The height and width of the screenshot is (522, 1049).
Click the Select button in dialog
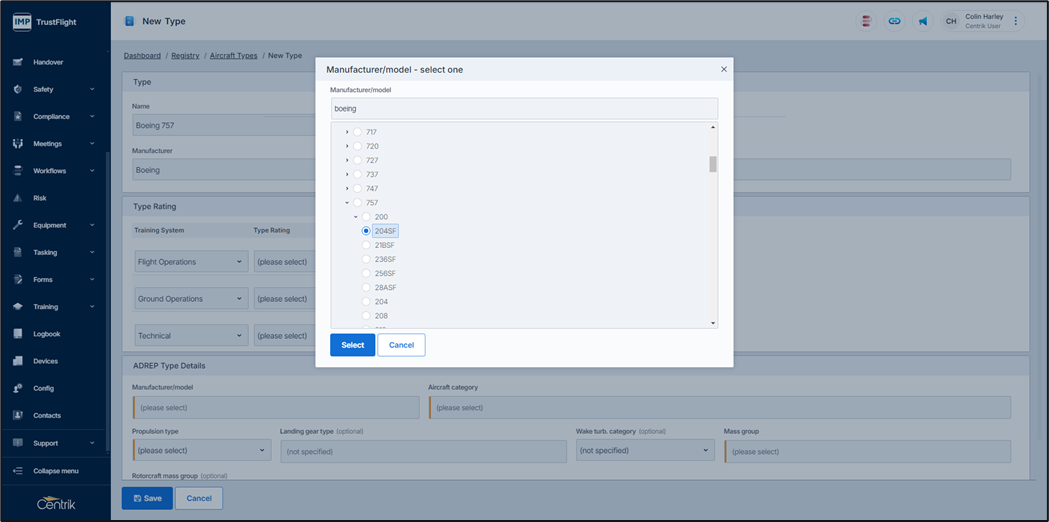pyautogui.click(x=352, y=345)
